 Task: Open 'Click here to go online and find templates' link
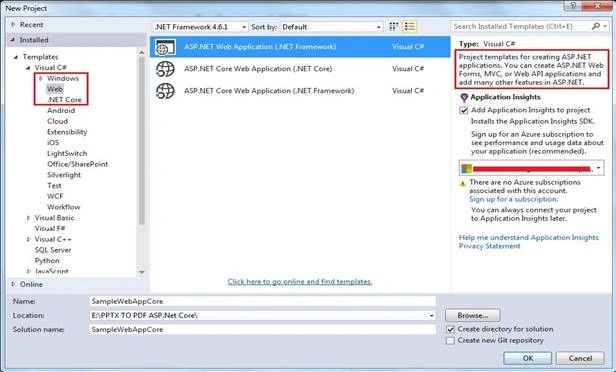point(300,282)
